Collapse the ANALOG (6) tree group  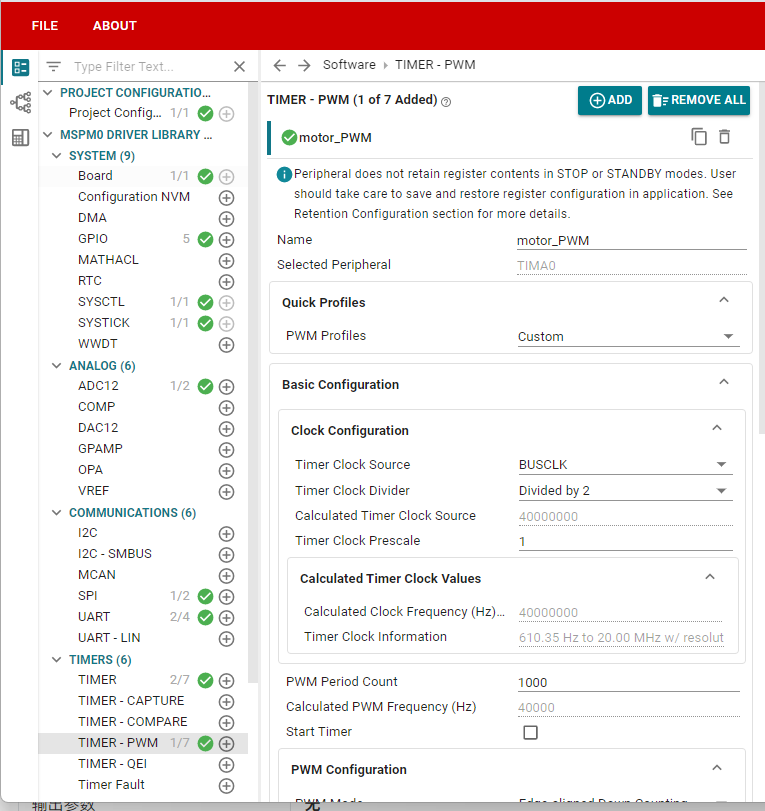56,366
